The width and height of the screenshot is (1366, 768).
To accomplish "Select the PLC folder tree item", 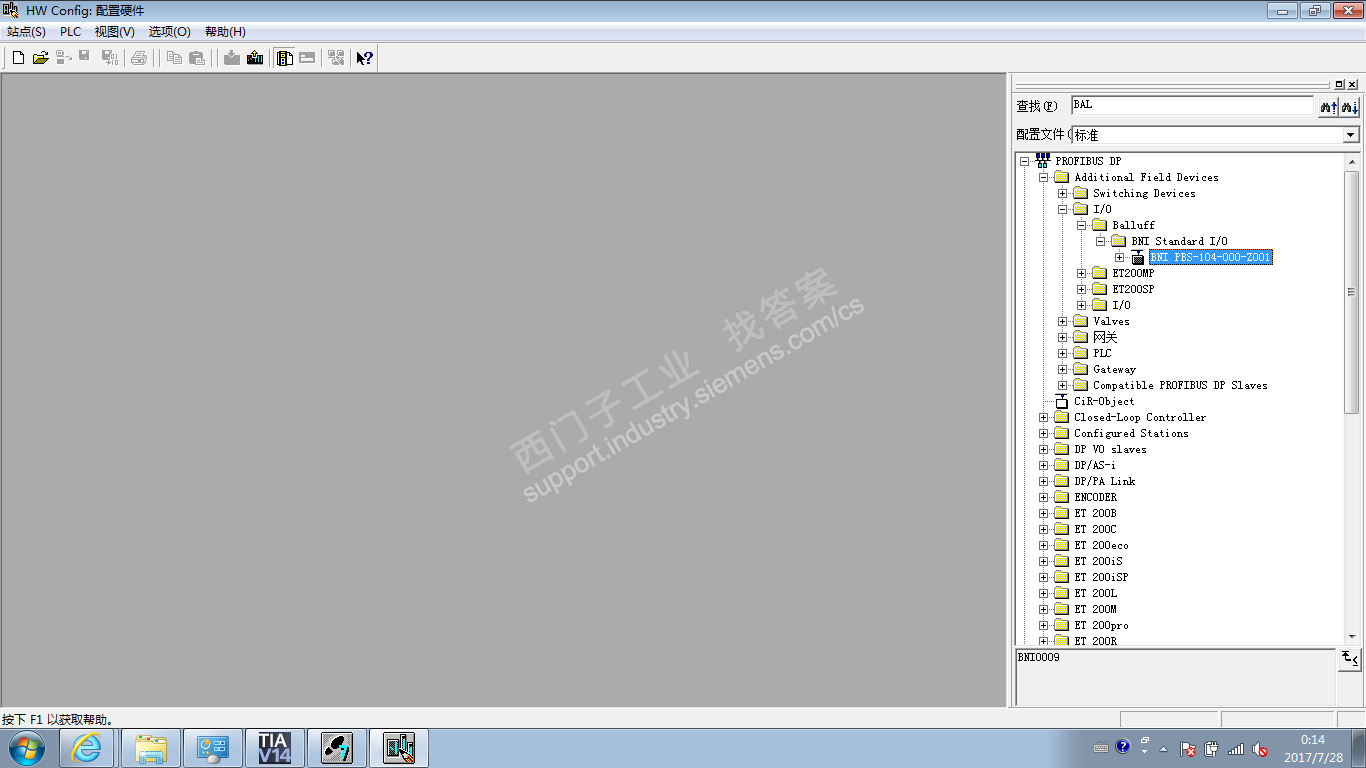I will coord(1102,353).
